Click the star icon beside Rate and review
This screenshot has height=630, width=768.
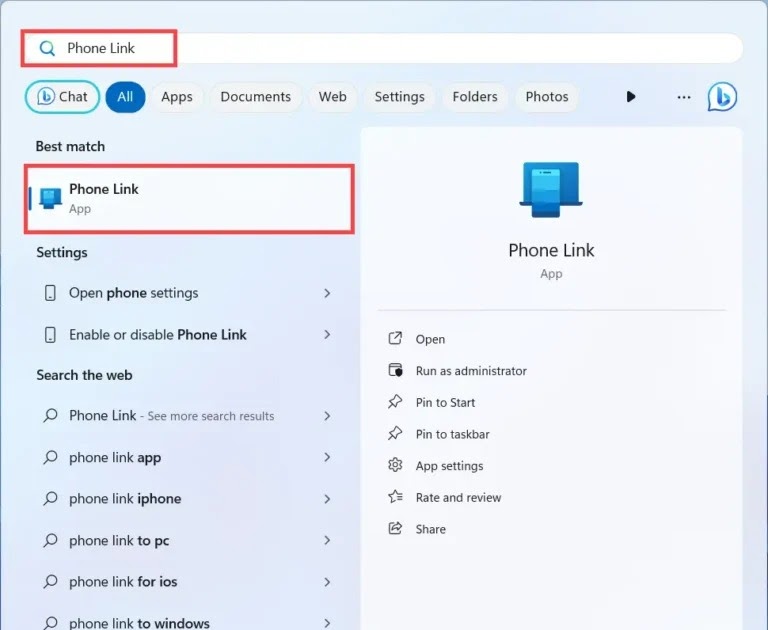[395, 497]
